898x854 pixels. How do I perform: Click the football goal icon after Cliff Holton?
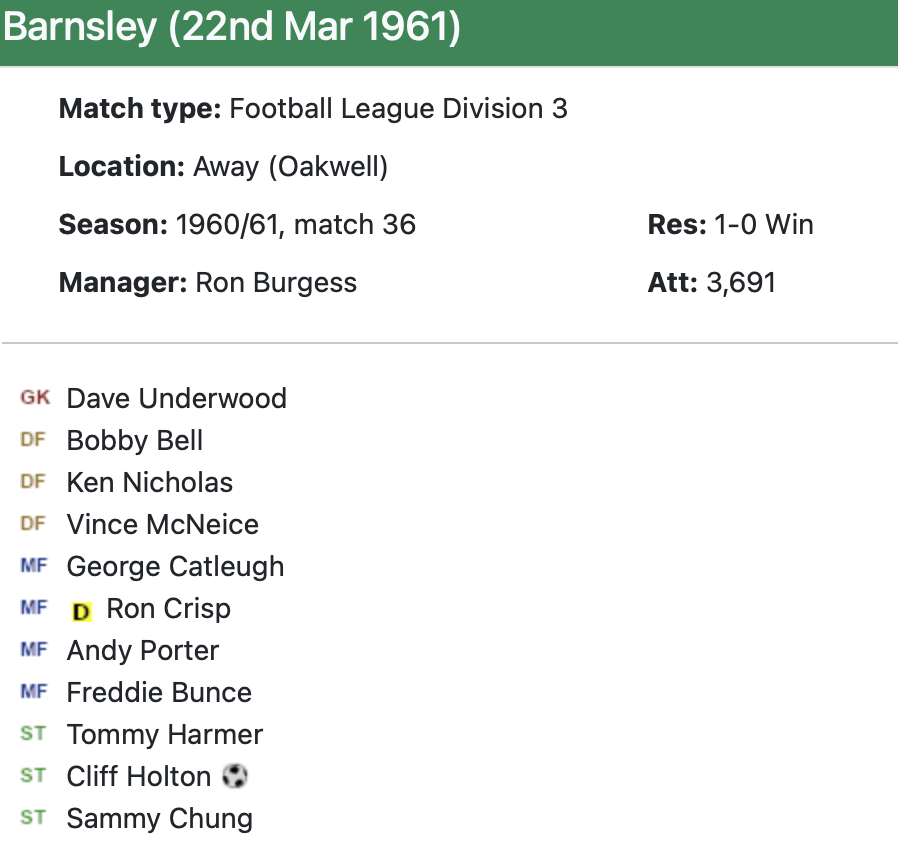pyautogui.click(x=235, y=776)
